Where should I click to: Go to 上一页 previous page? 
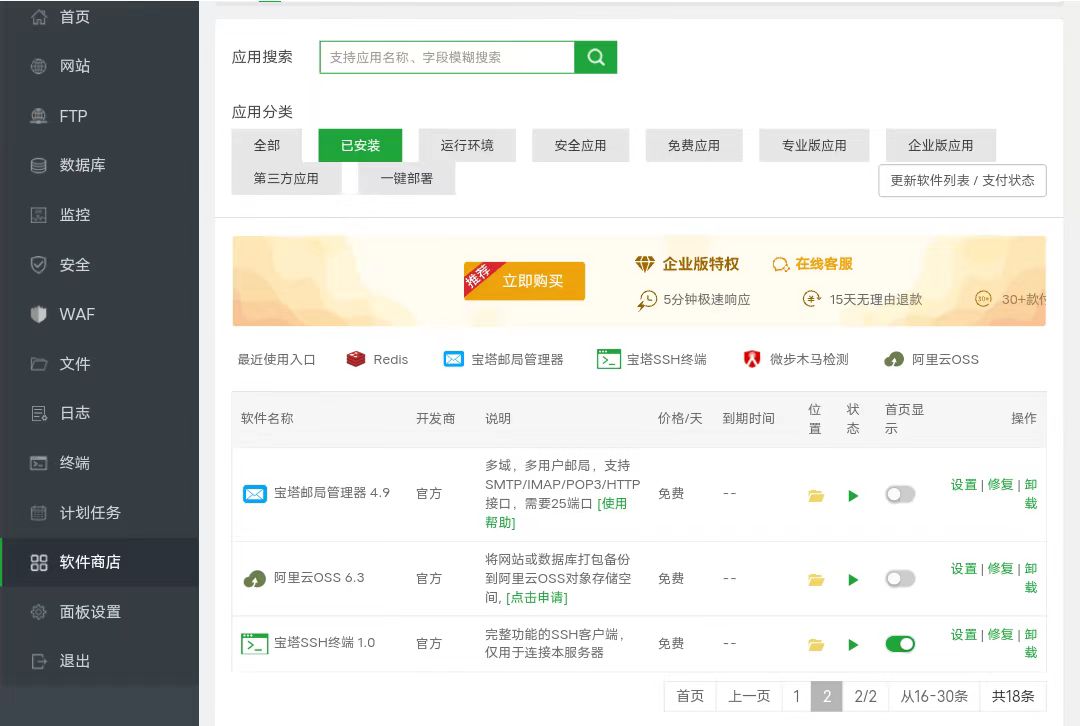pyautogui.click(x=749, y=696)
